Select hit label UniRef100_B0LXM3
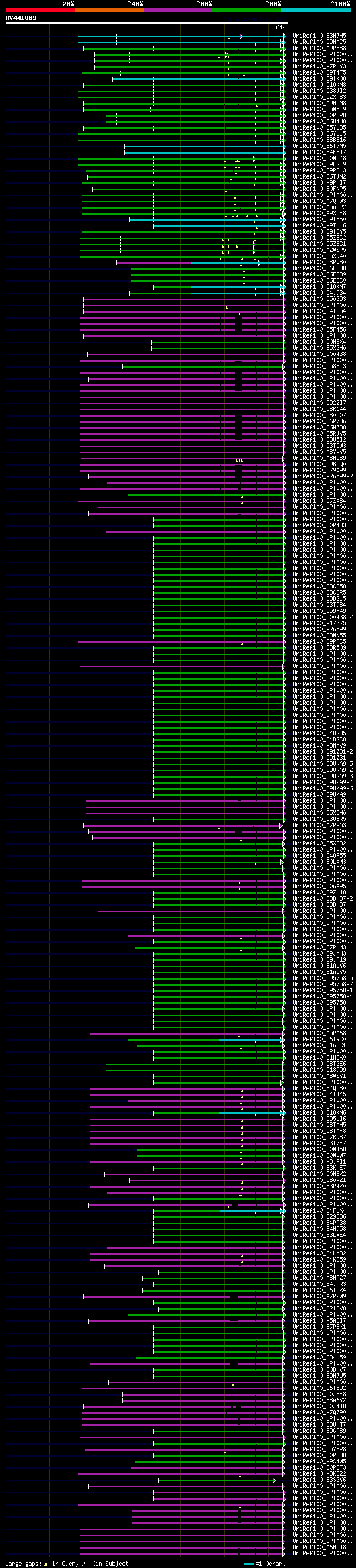 (319, 862)
